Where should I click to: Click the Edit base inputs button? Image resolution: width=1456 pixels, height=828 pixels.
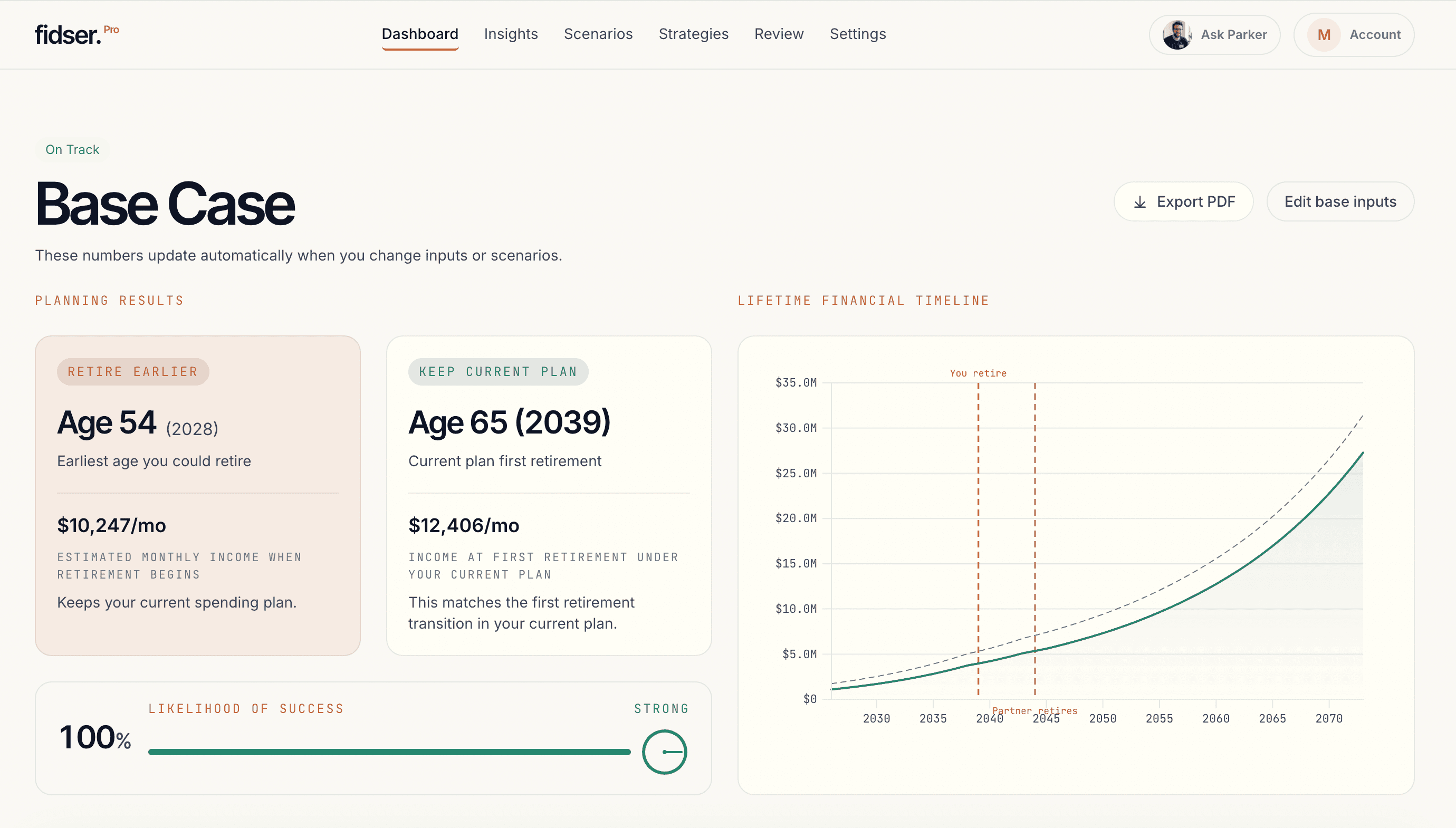tap(1340, 201)
